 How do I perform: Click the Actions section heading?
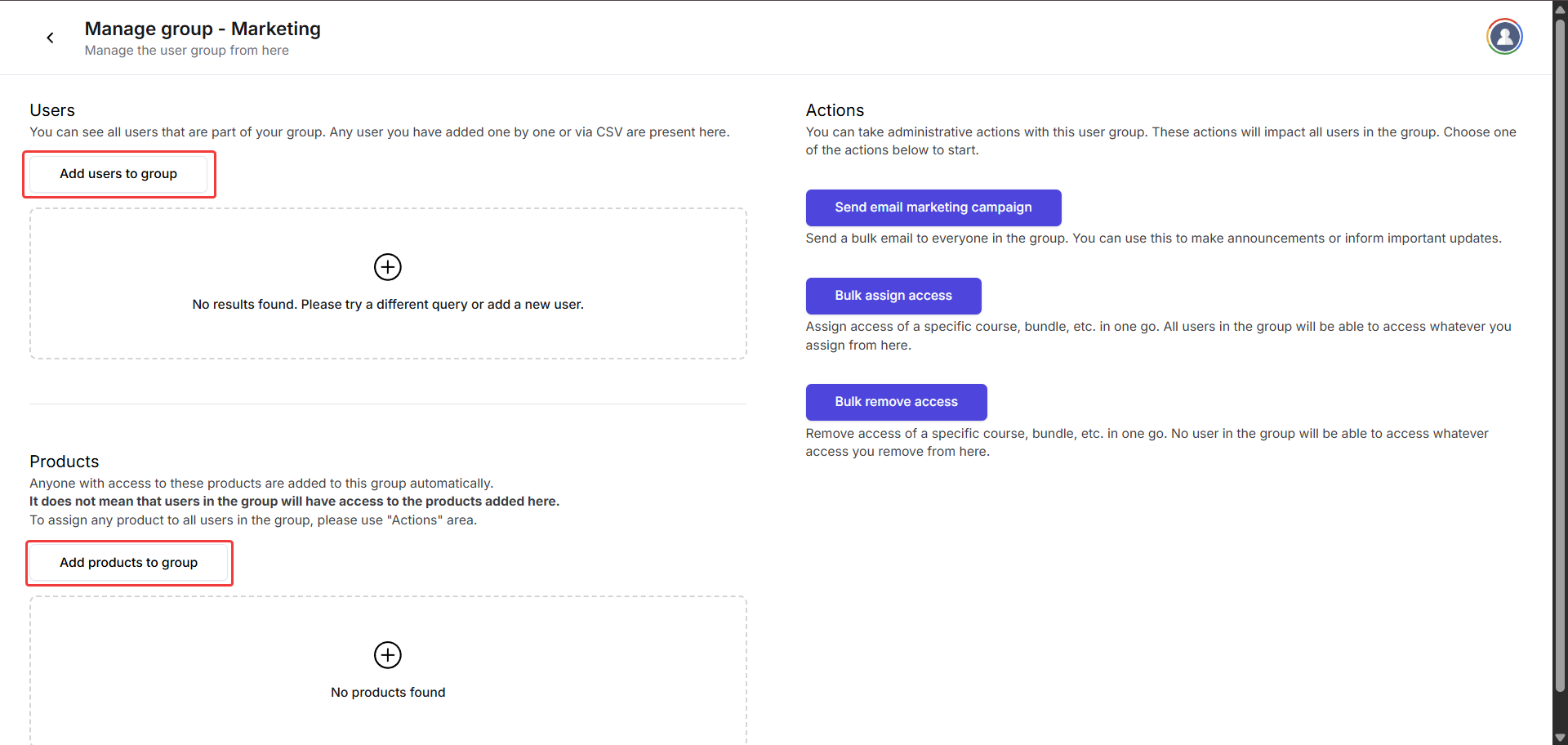coord(834,110)
